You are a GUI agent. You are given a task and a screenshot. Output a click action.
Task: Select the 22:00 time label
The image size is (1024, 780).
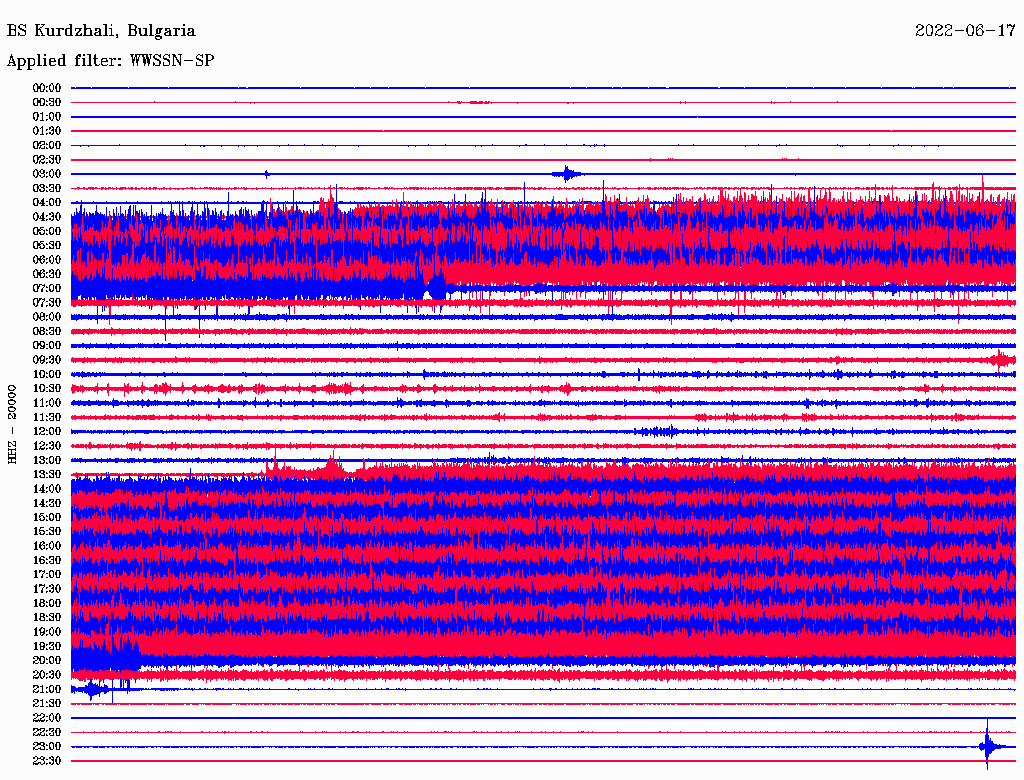click(x=47, y=718)
